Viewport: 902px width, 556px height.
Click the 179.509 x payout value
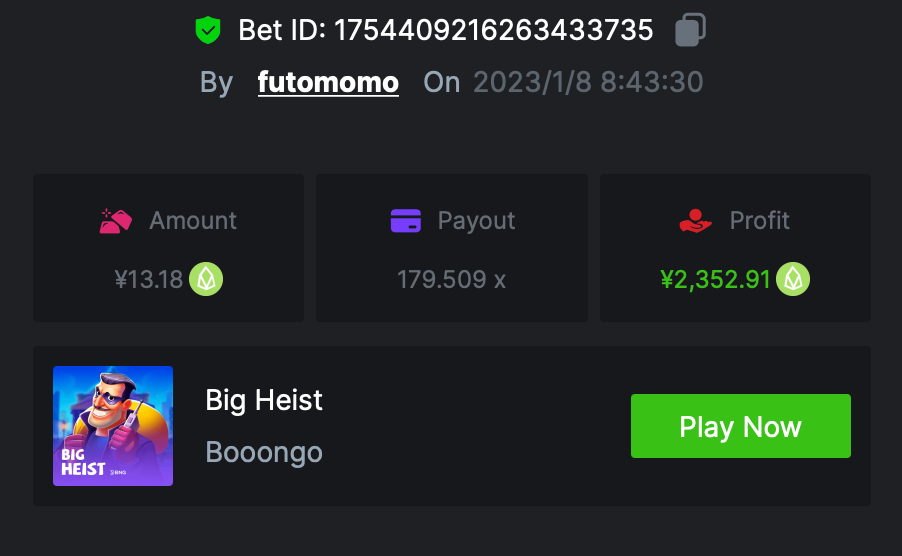[451, 279]
